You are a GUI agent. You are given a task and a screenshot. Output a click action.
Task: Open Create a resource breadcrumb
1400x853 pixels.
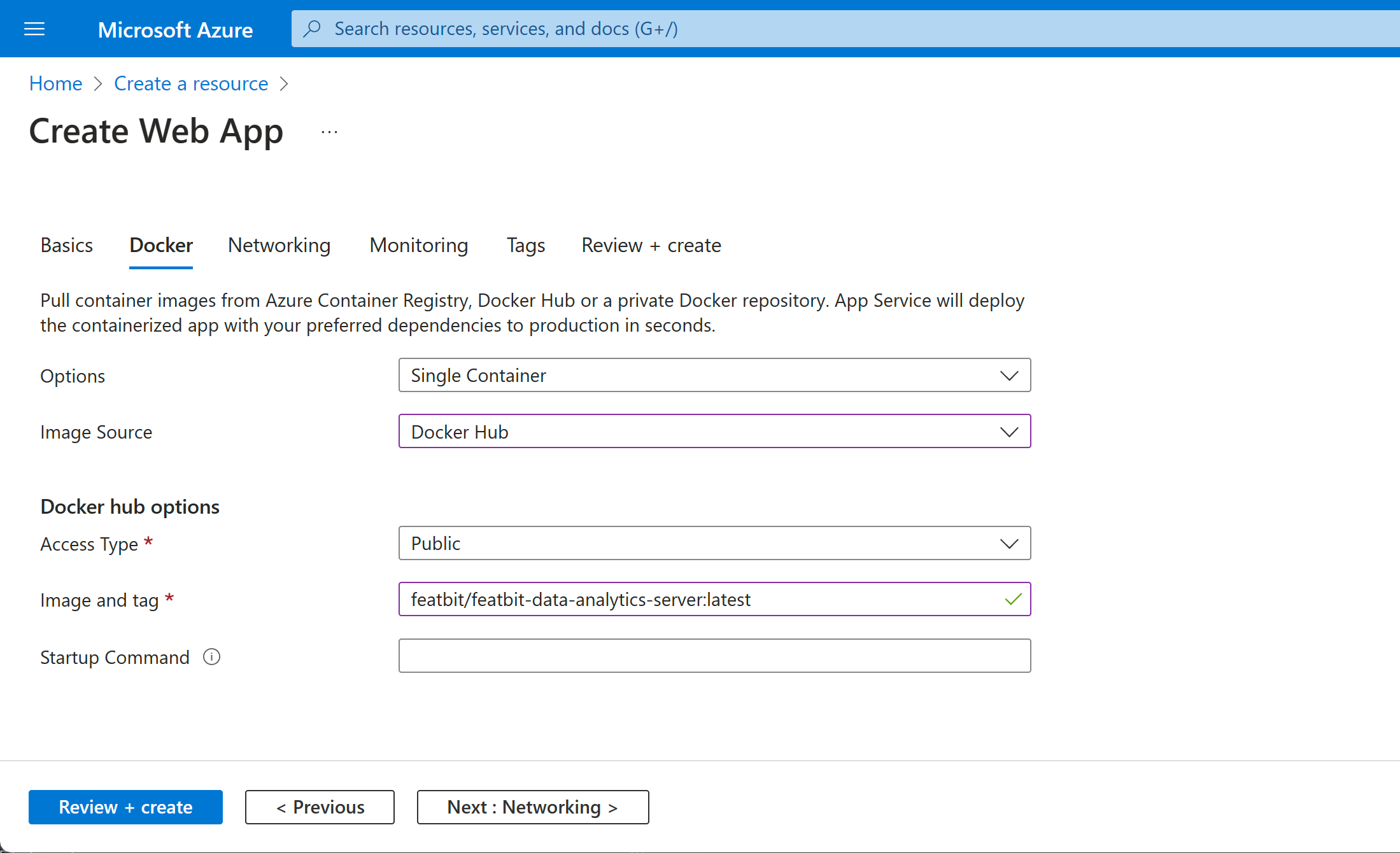[191, 83]
